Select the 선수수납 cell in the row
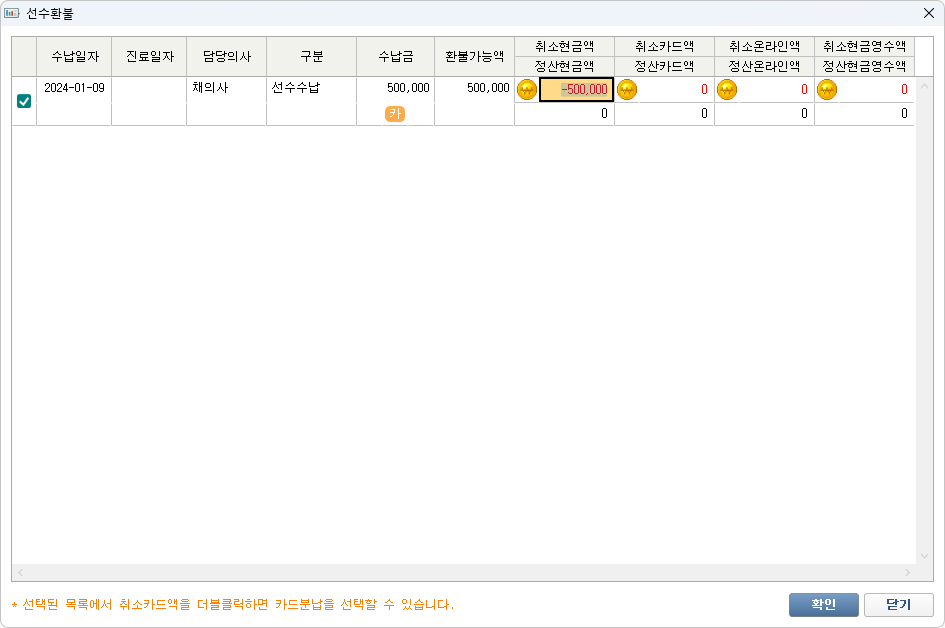945x628 pixels. click(311, 89)
